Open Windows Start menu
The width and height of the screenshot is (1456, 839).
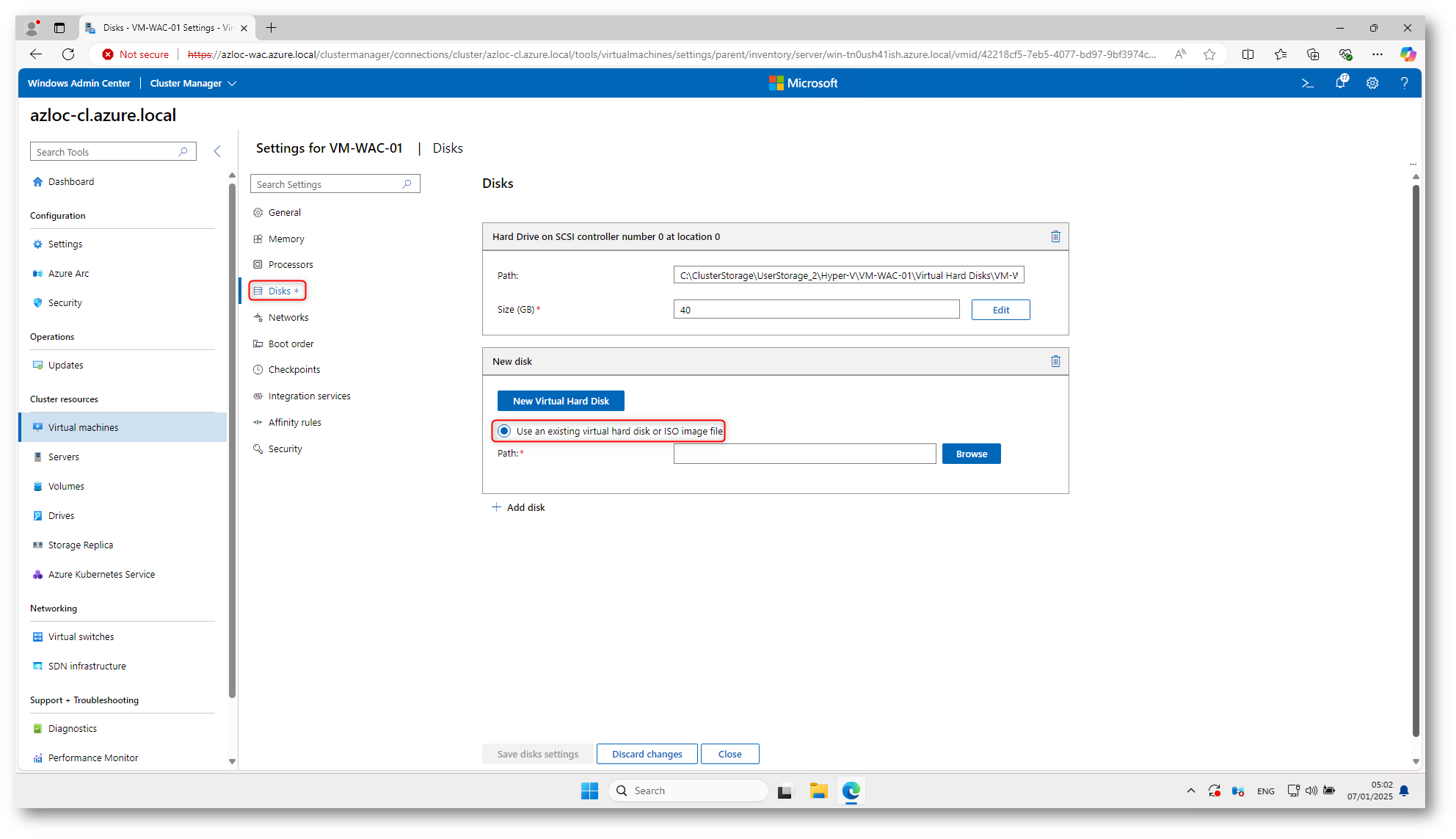pyautogui.click(x=589, y=791)
